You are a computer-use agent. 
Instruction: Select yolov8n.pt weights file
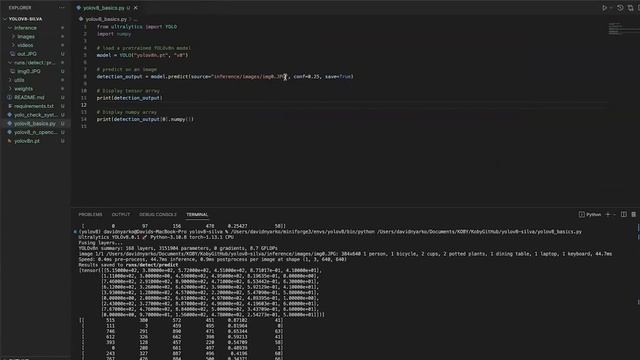point(27,141)
